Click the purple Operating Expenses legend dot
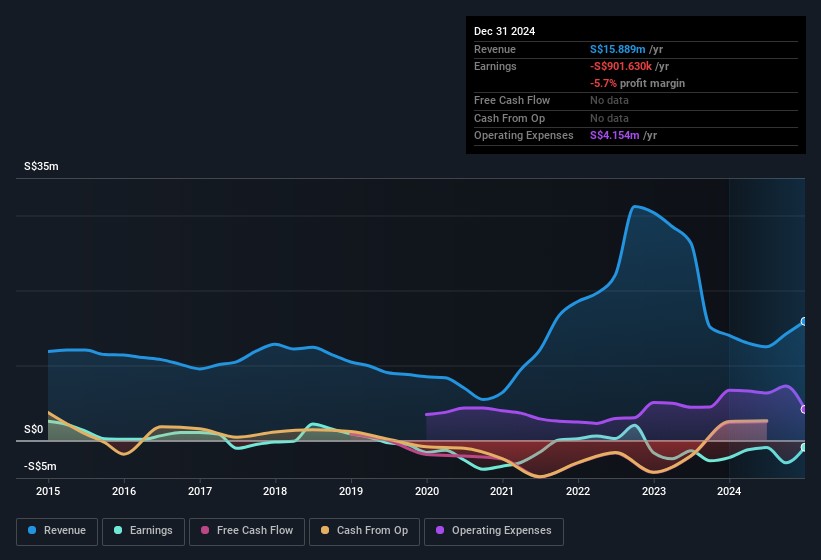This screenshot has height=560, width=821. click(438, 531)
